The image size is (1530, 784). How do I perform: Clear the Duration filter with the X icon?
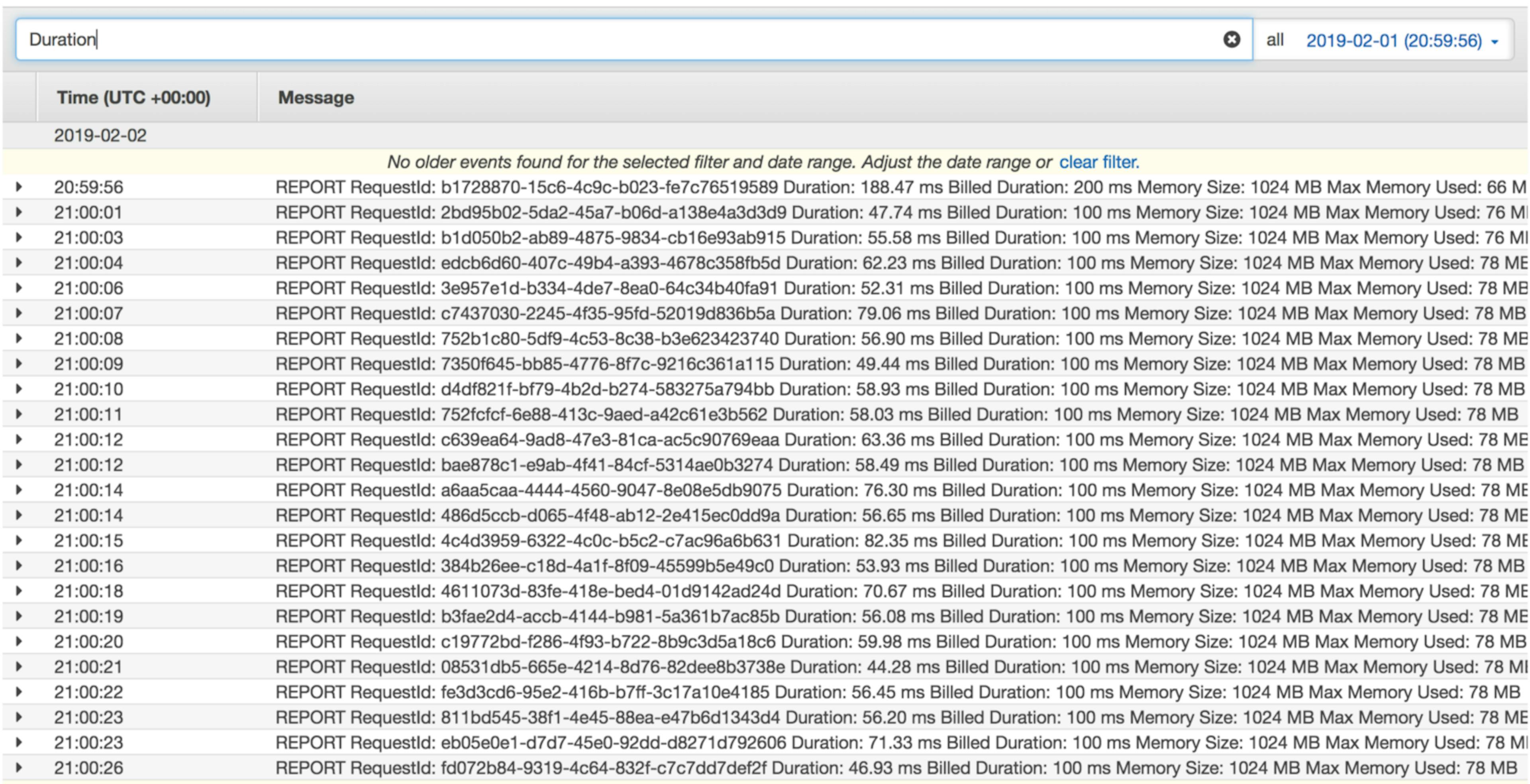1231,39
